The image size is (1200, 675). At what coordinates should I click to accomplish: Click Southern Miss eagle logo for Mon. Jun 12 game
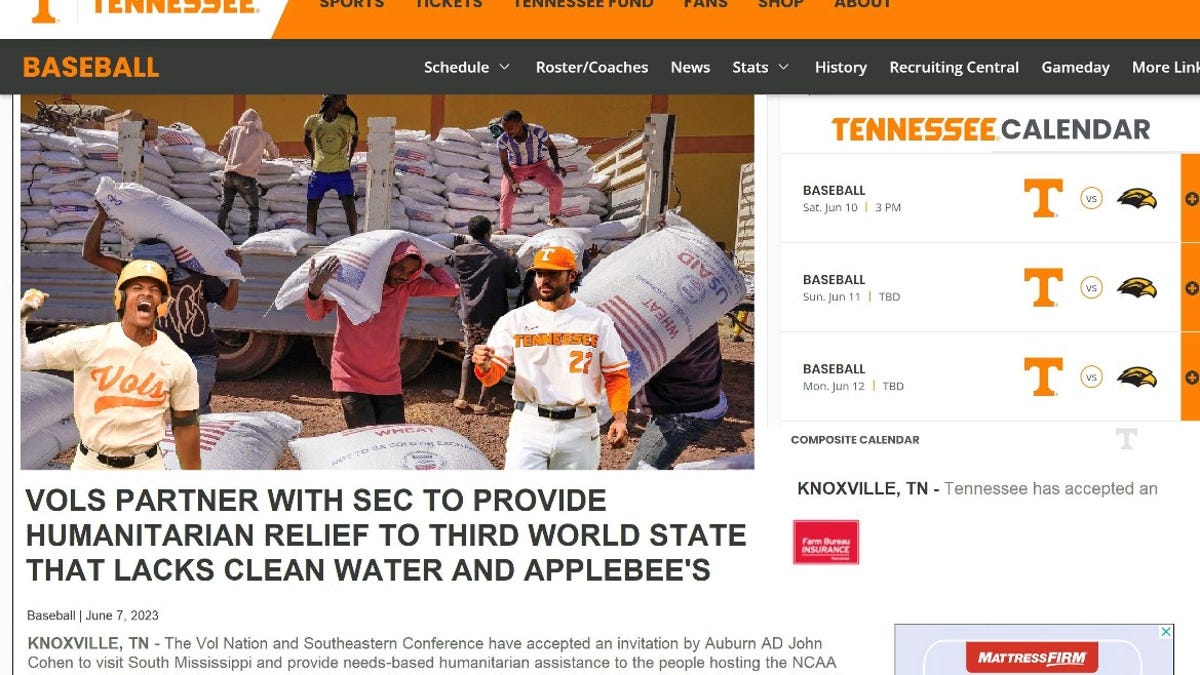tap(1137, 377)
